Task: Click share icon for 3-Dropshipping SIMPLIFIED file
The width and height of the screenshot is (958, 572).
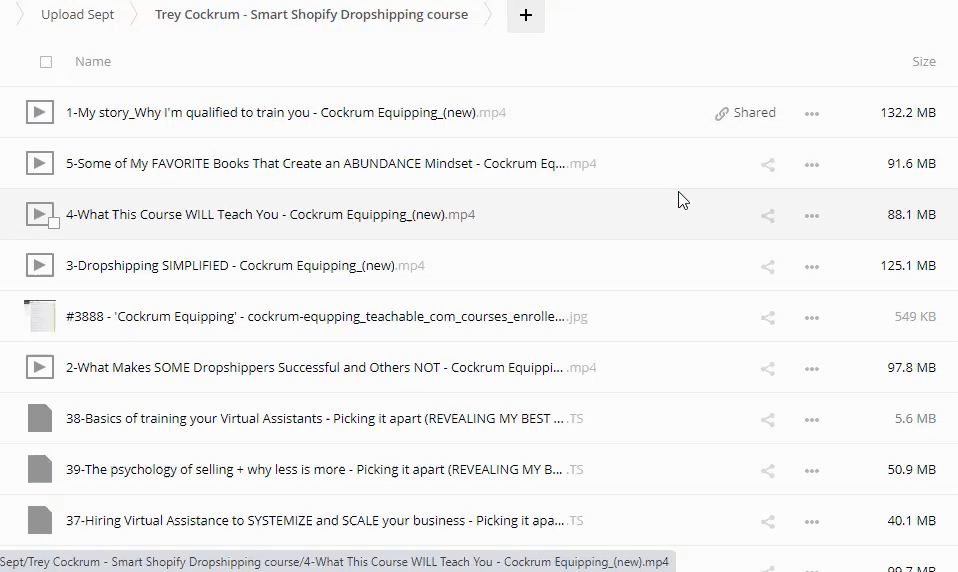Action: [768, 266]
